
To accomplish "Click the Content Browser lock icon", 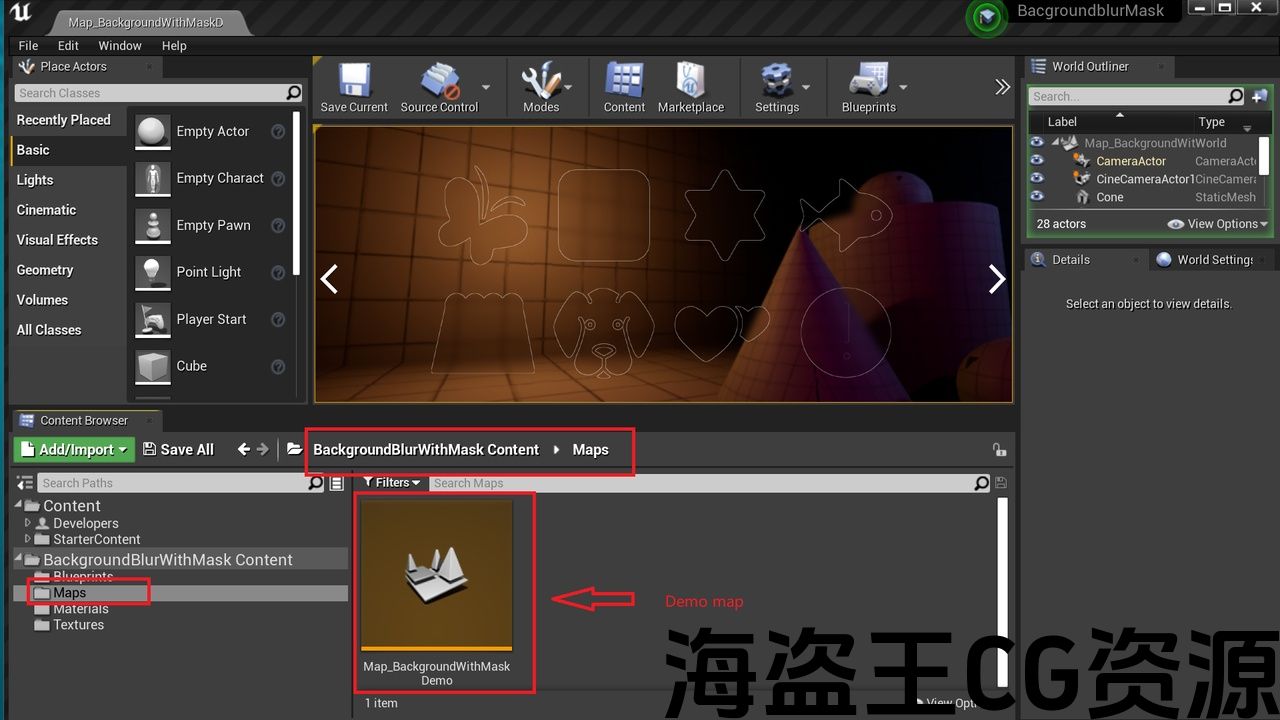I will pyautogui.click(x=998, y=450).
